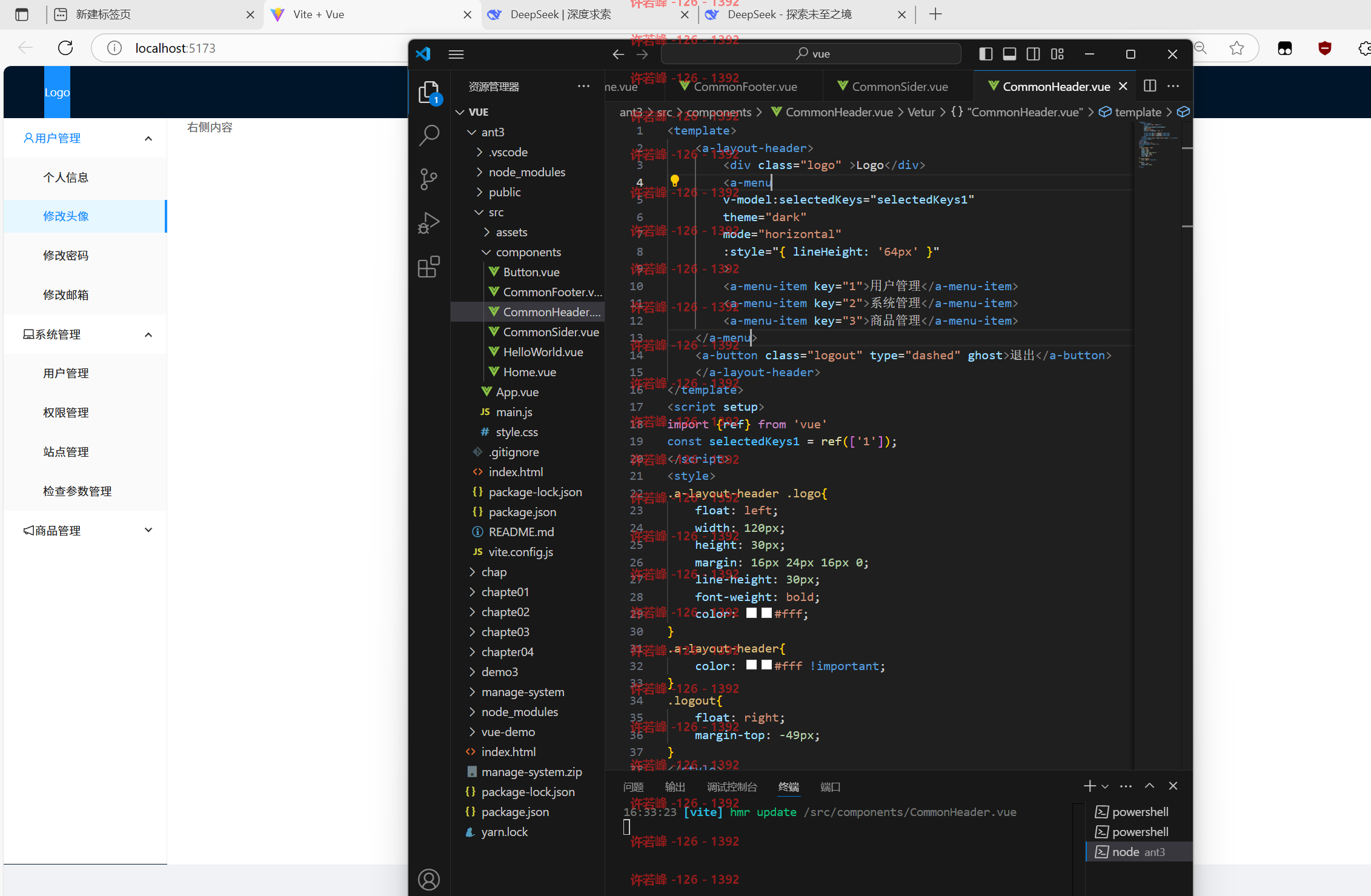The height and width of the screenshot is (896, 1371).
Task: Open the Run and Debug view
Action: coord(429,222)
